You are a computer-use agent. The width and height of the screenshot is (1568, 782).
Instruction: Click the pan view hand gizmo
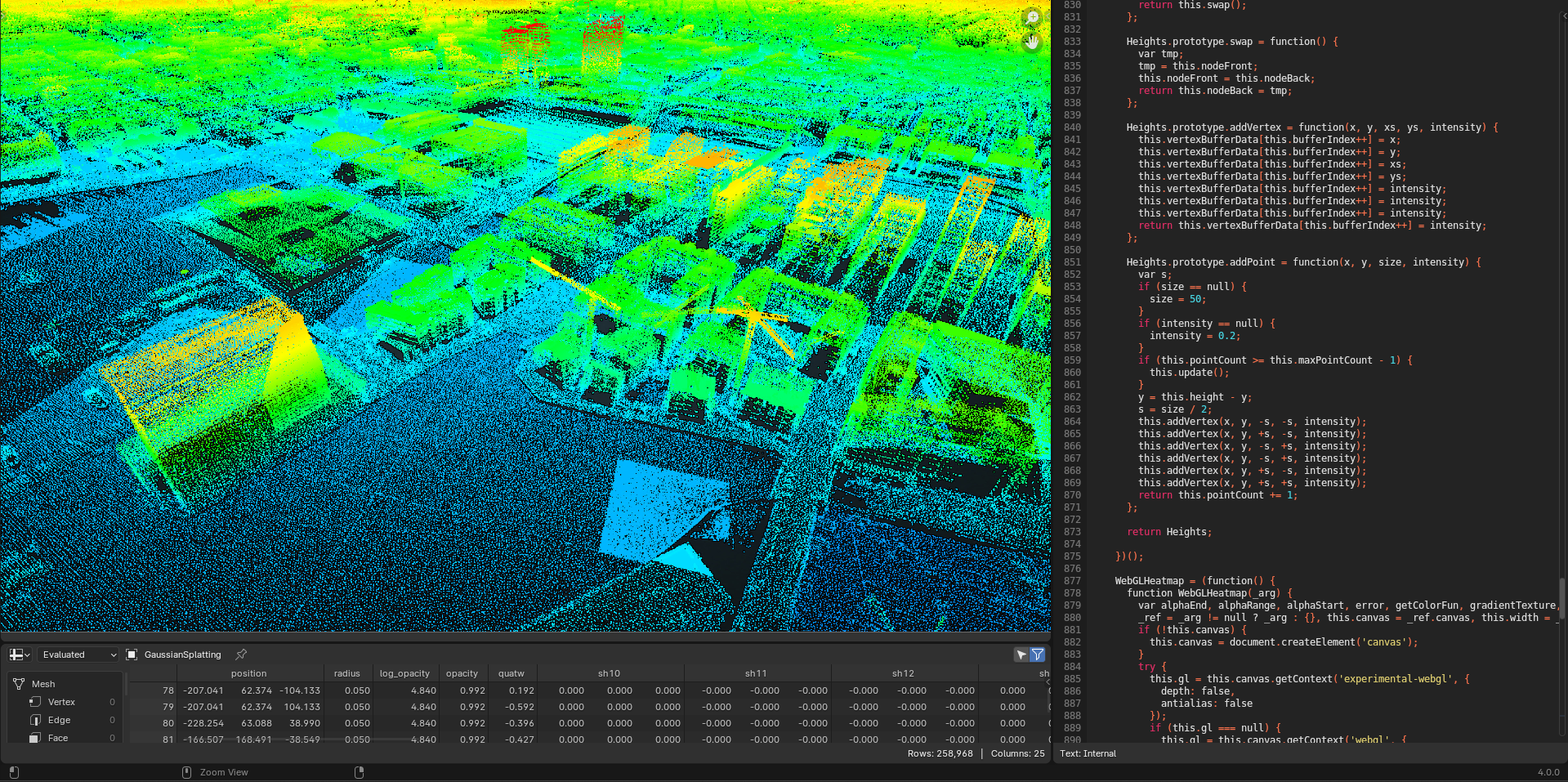(x=1032, y=42)
